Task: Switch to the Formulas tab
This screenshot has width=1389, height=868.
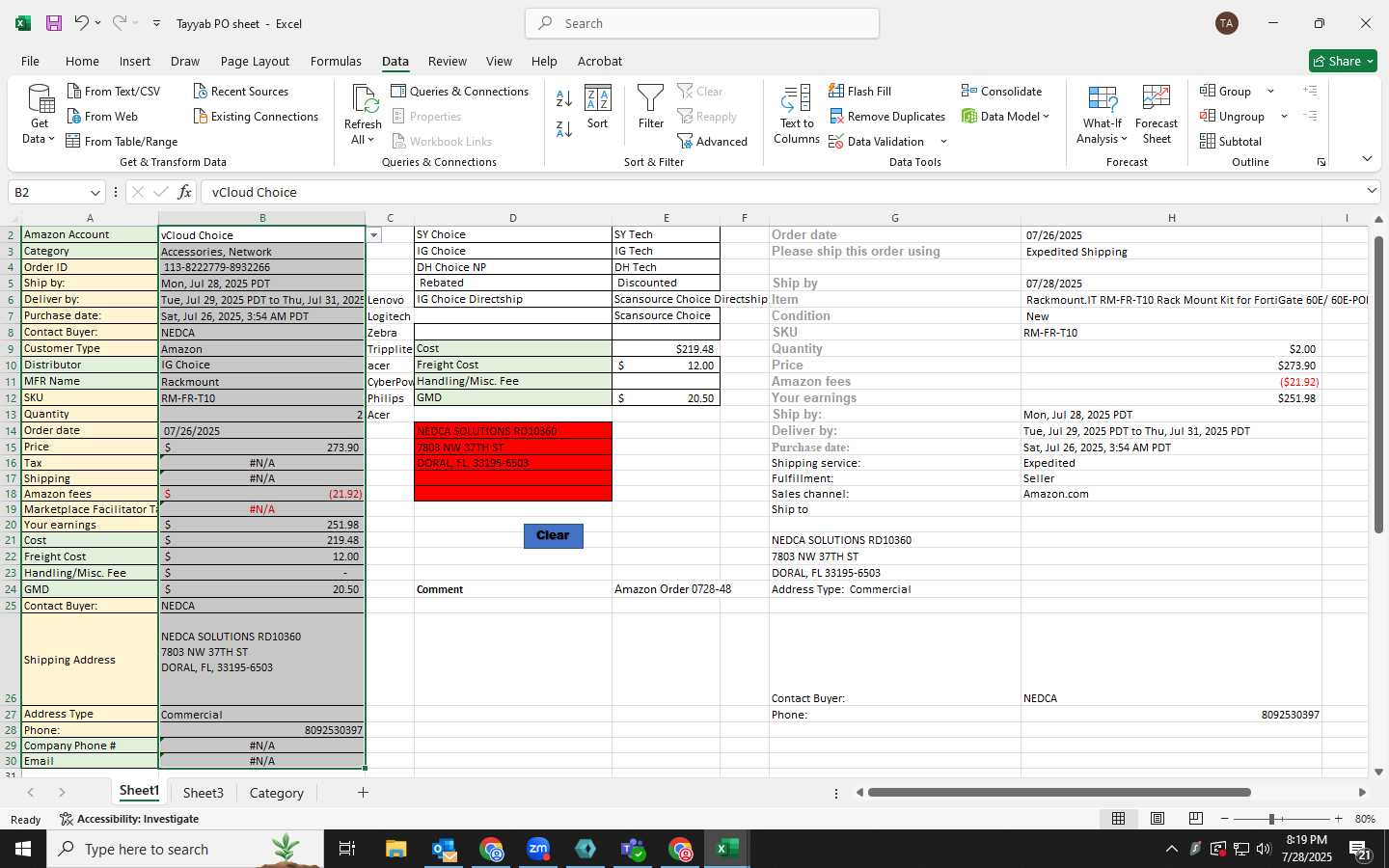Action: (336, 61)
